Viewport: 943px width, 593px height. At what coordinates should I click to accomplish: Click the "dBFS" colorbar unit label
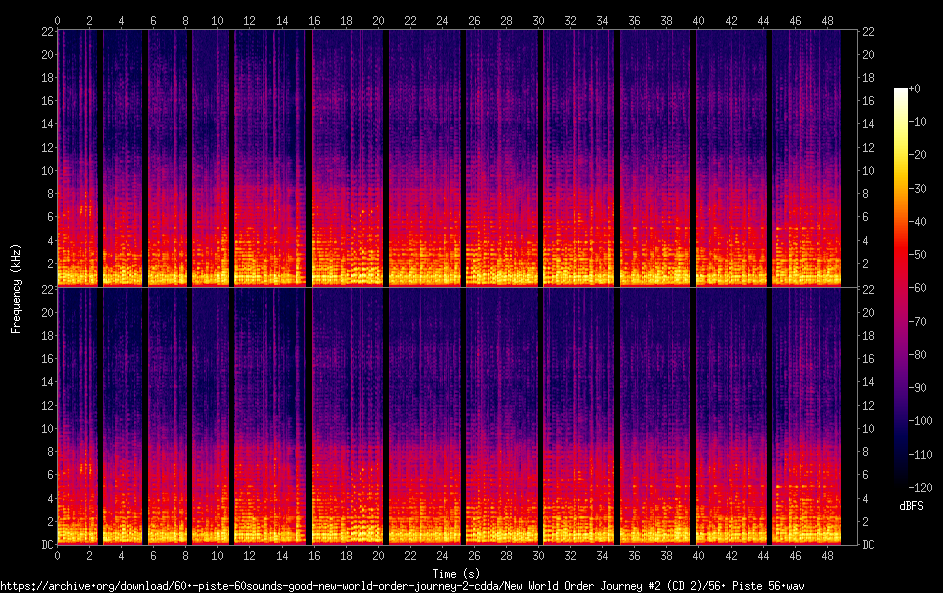pos(911,506)
